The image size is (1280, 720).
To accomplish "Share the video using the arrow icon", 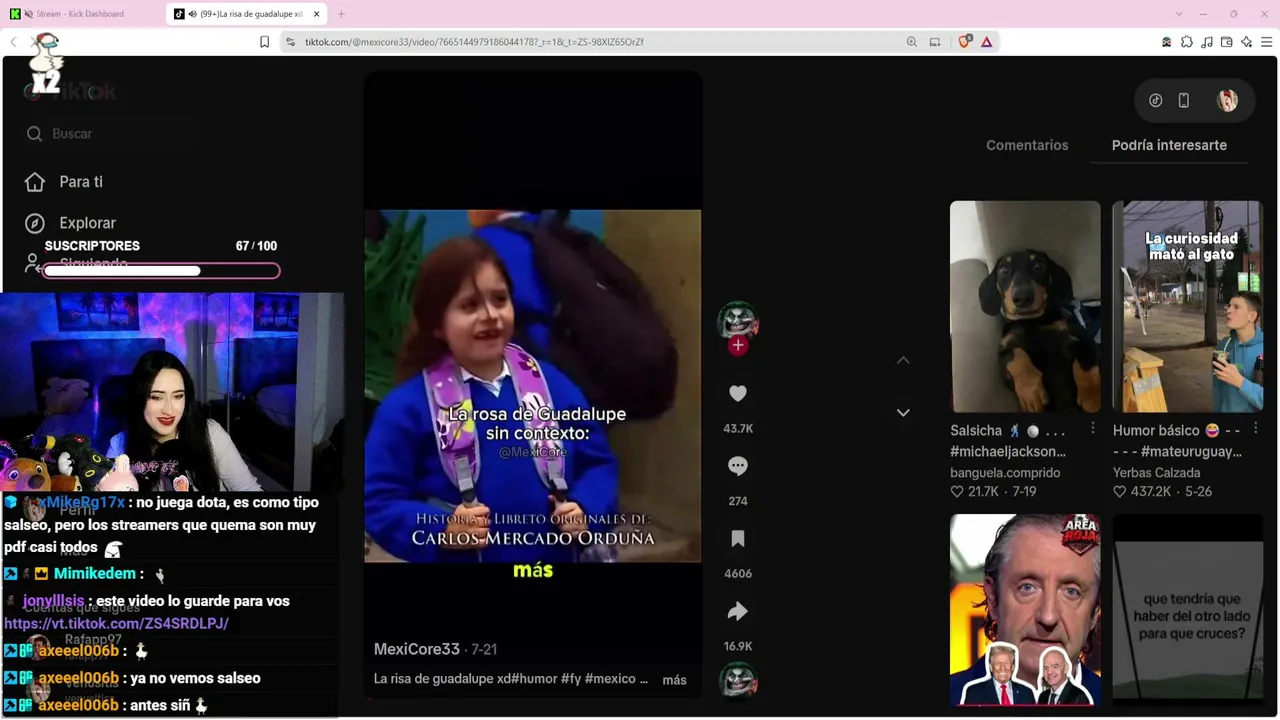I will (x=738, y=611).
